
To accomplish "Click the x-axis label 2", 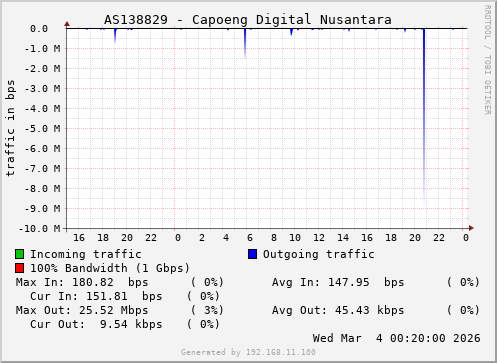I will click(x=202, y=238).
